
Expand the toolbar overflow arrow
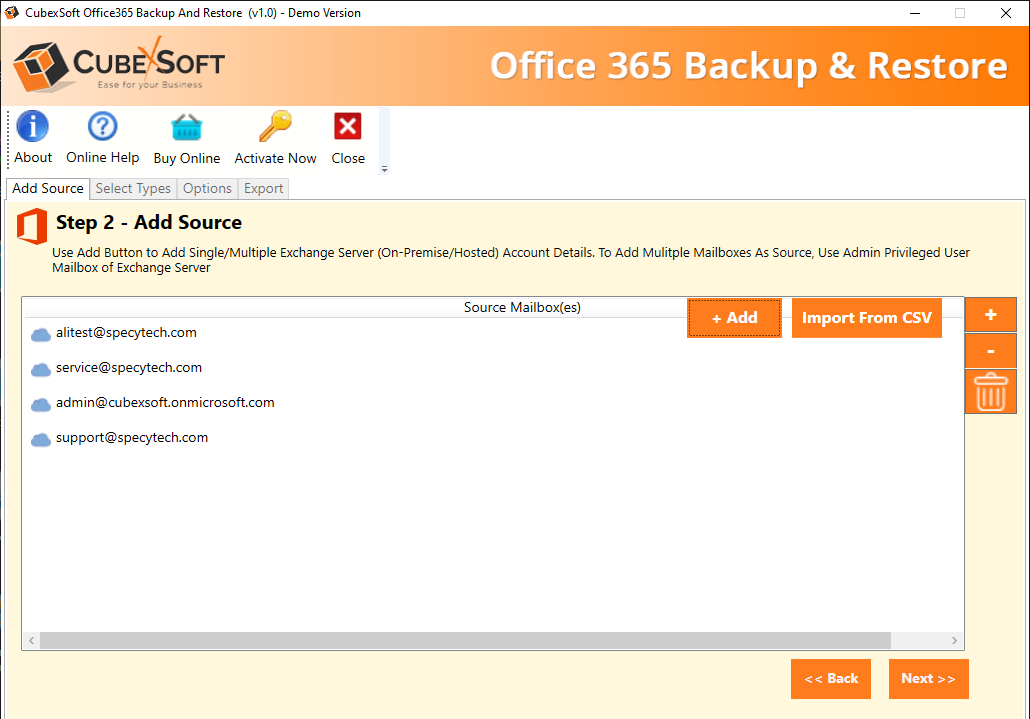[x=384, y=169]
